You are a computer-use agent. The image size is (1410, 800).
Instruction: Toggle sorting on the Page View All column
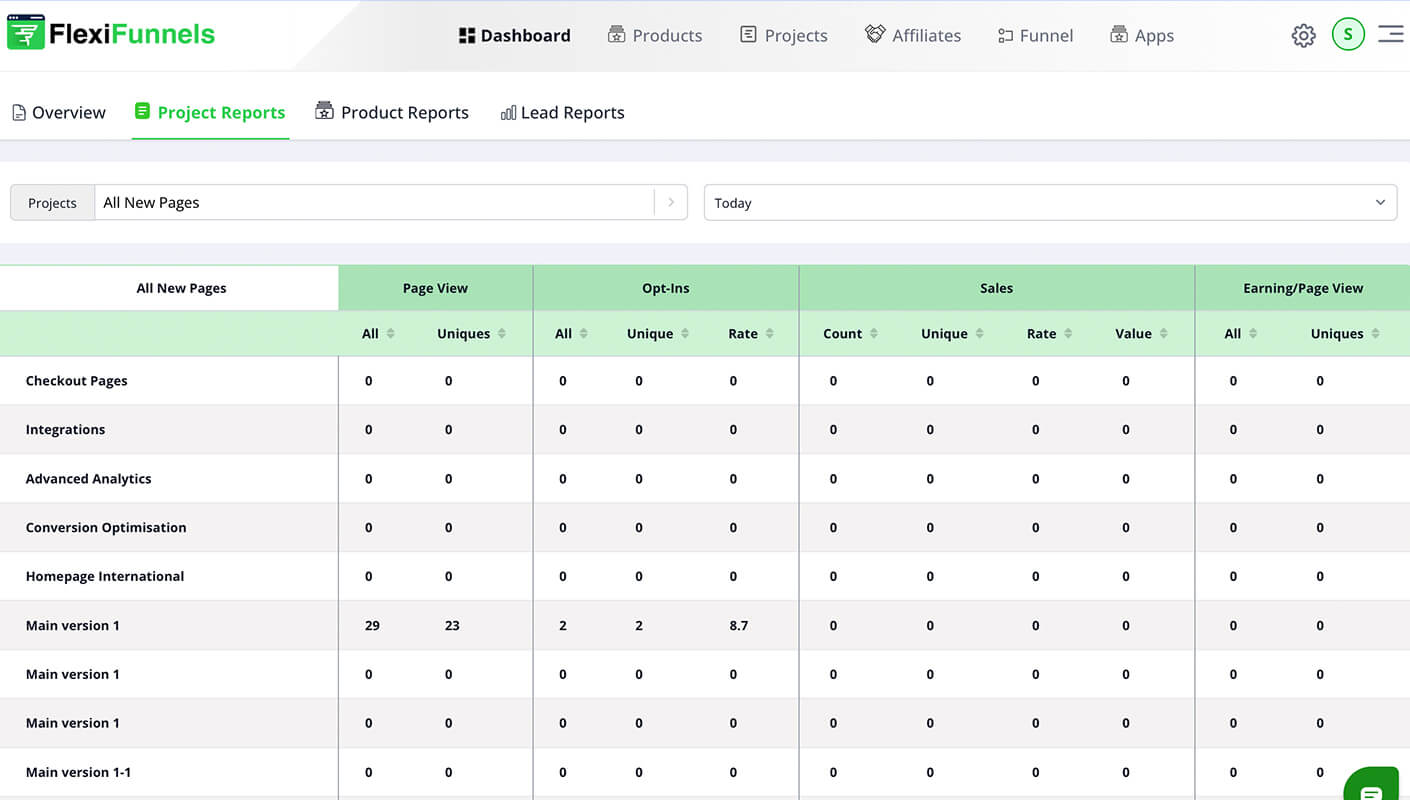click(x=389, y=333)
